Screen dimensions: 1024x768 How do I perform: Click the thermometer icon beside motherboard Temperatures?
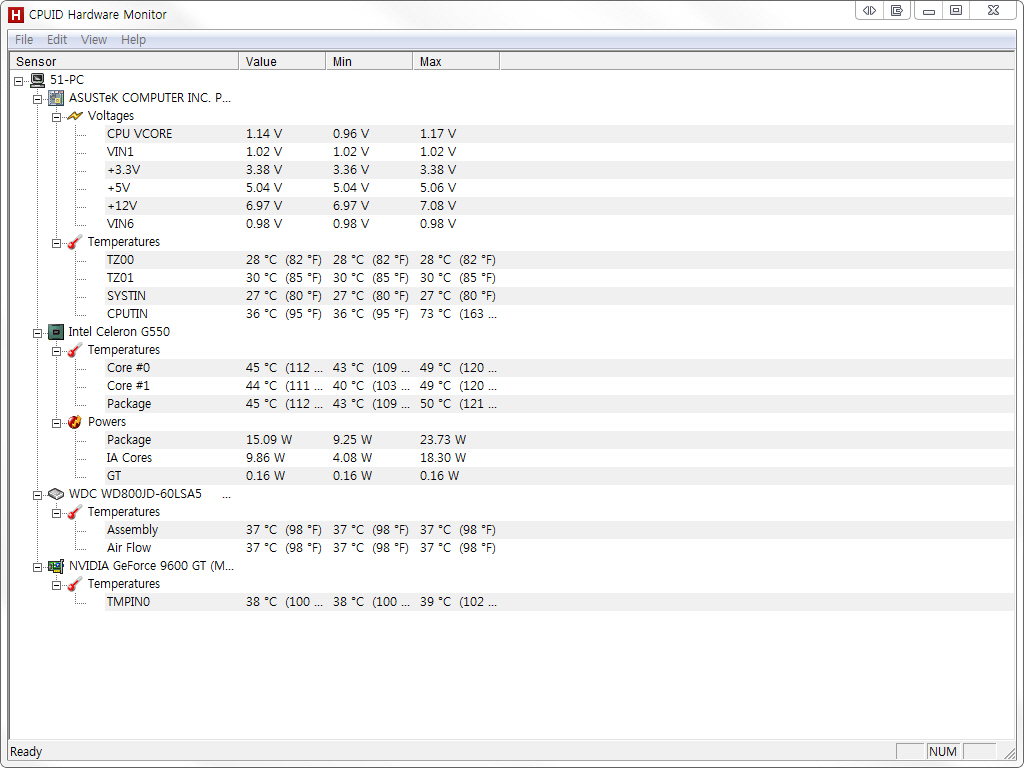tap(75, 242)
